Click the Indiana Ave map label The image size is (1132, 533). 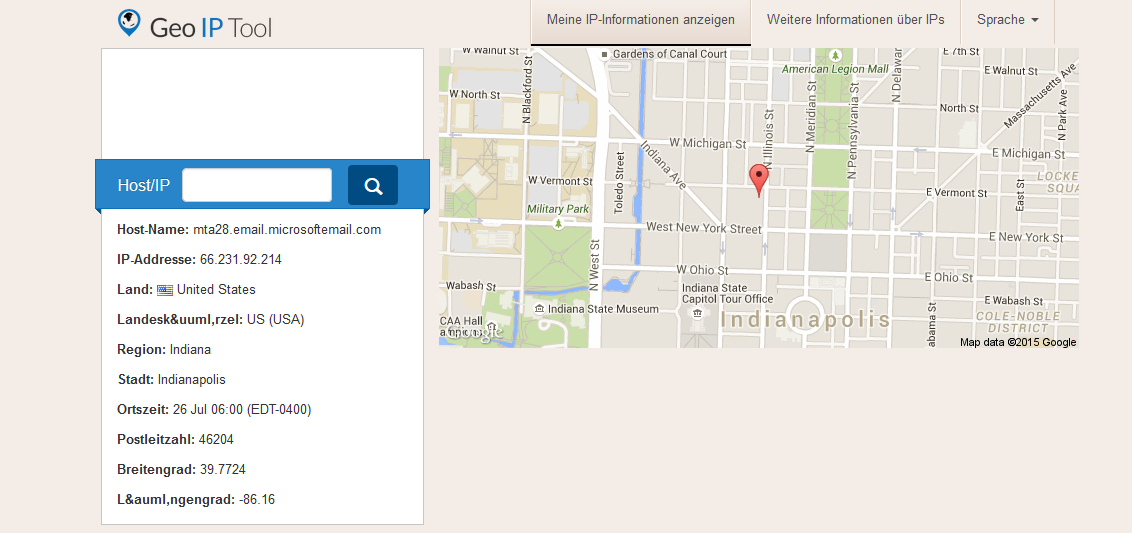(x=662, y=167)
